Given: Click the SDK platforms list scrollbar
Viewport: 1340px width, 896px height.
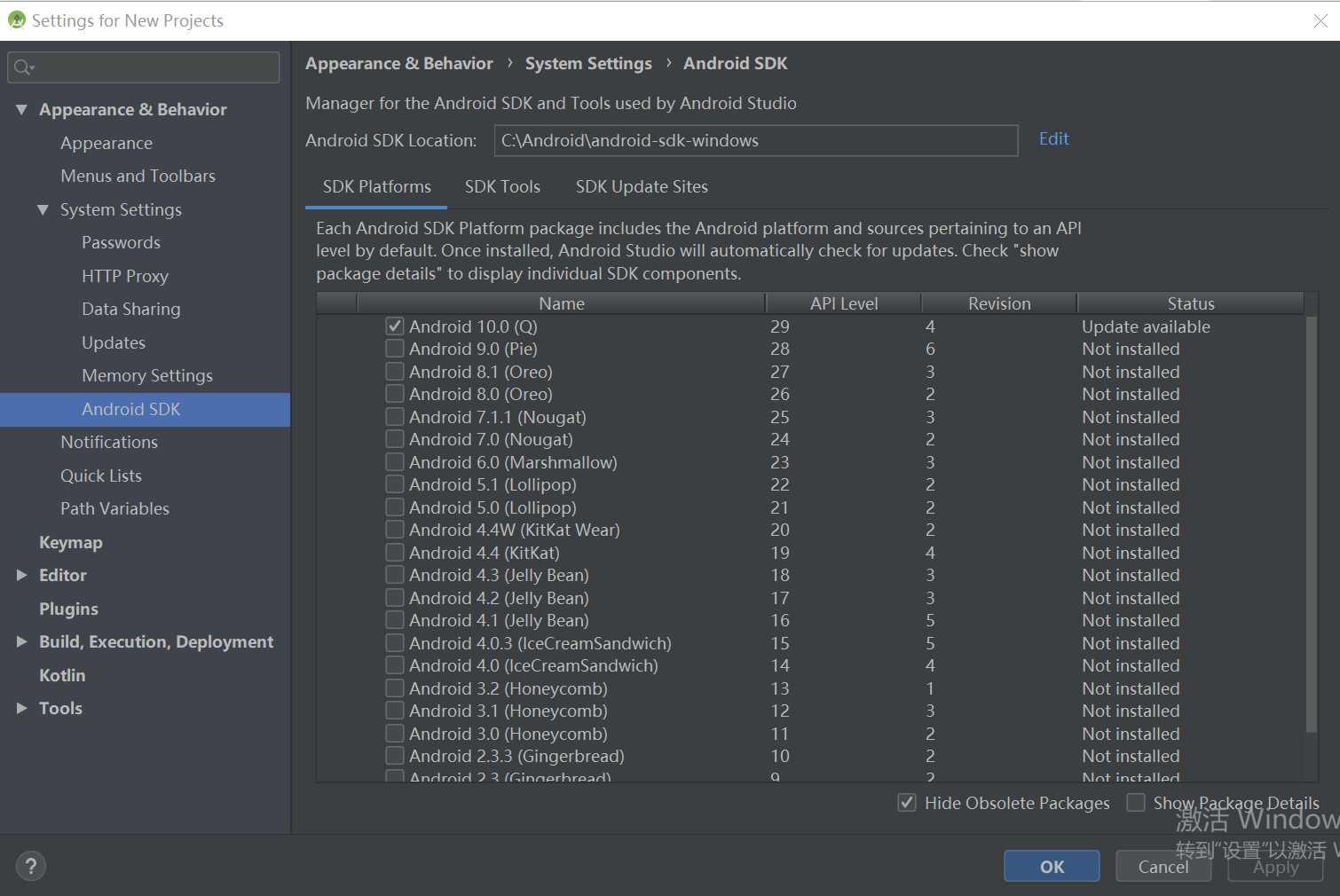Looking at the screenshot, I should tap(1312, 523).
